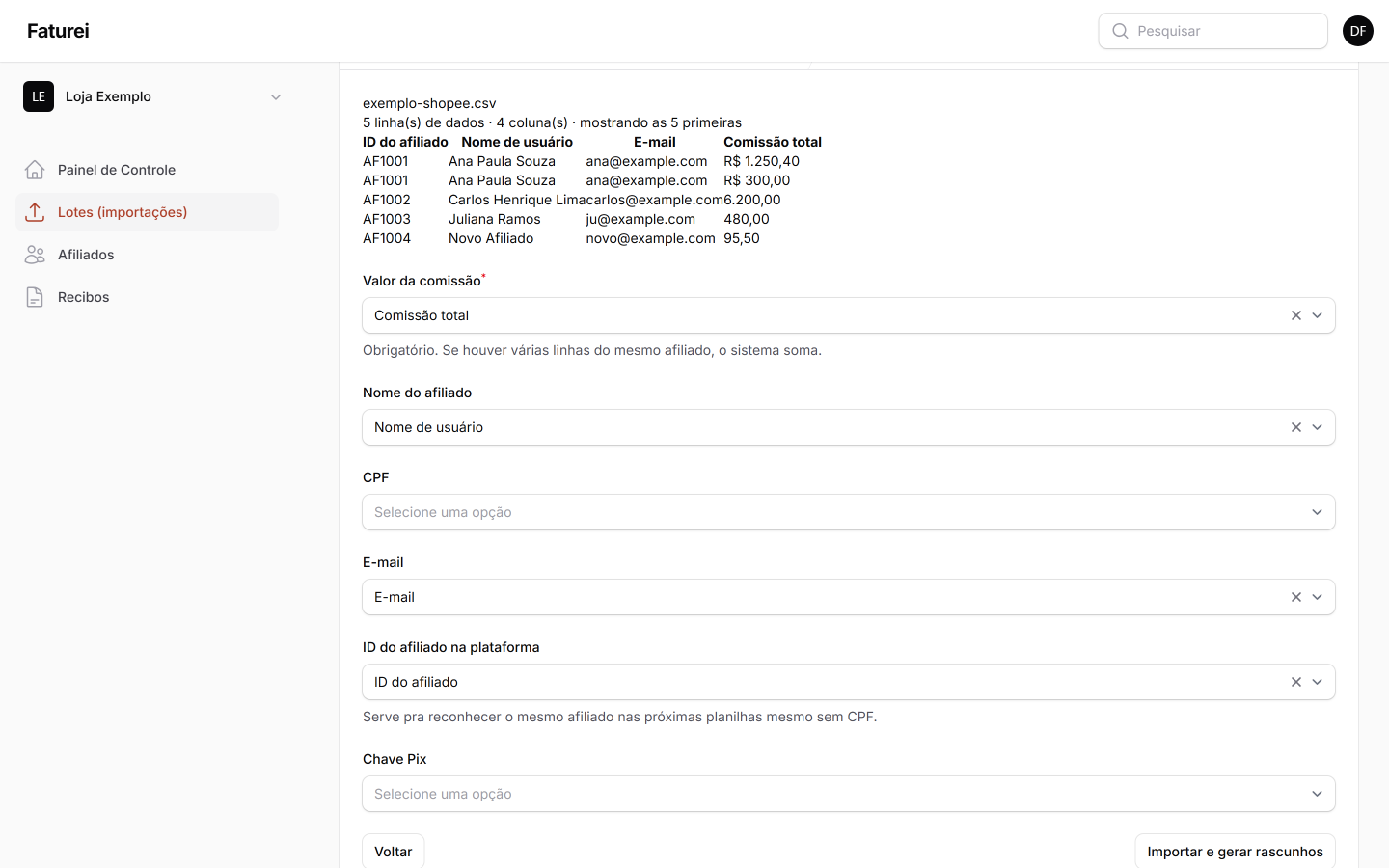Click the Painel de Controle home icon
The image size is (1389, 868).
coord(35,170)
